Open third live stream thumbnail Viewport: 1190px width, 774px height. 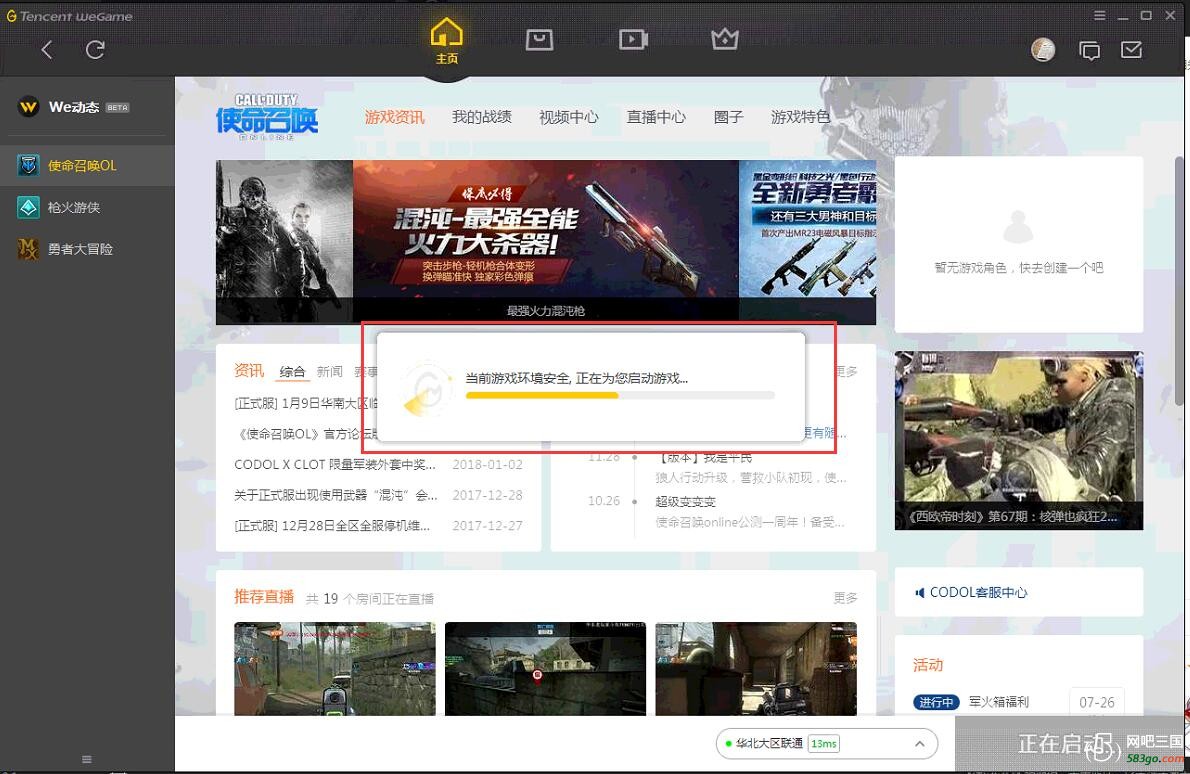pyautogui.click(x=756, y=669)
